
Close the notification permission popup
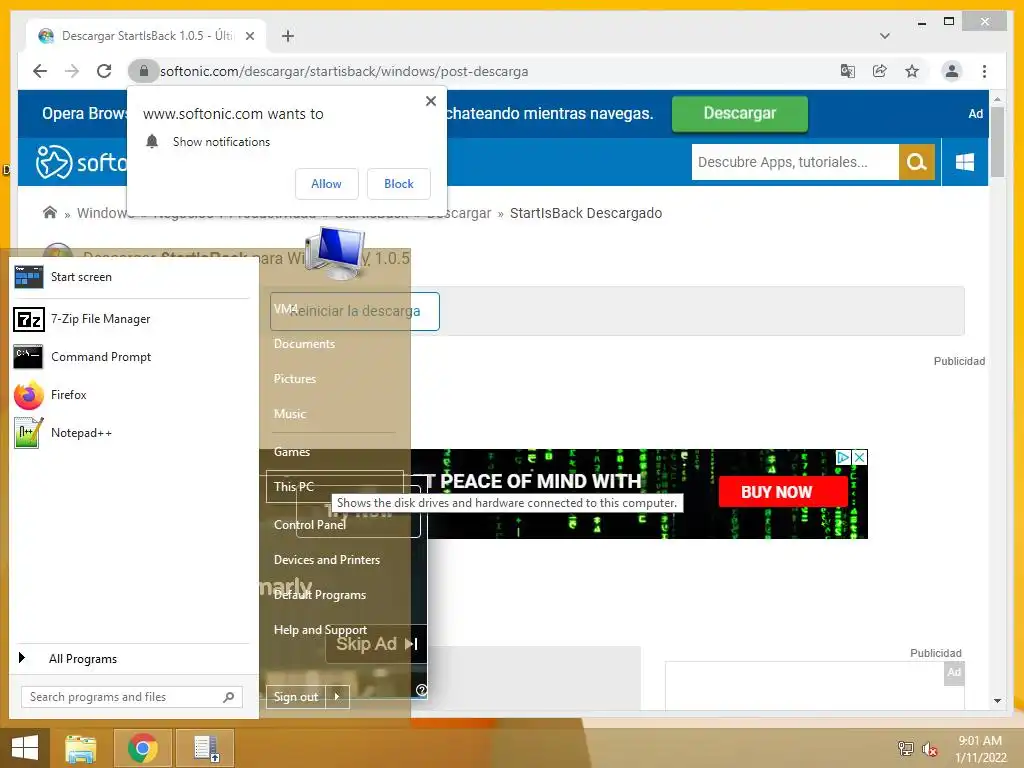pos(430,101)
